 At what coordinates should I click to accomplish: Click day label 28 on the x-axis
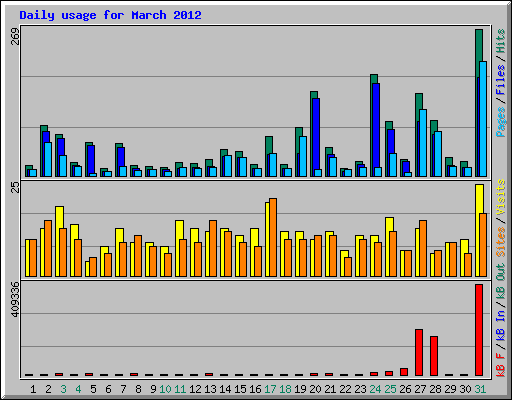pyautogui.click(x=435, y=389)
